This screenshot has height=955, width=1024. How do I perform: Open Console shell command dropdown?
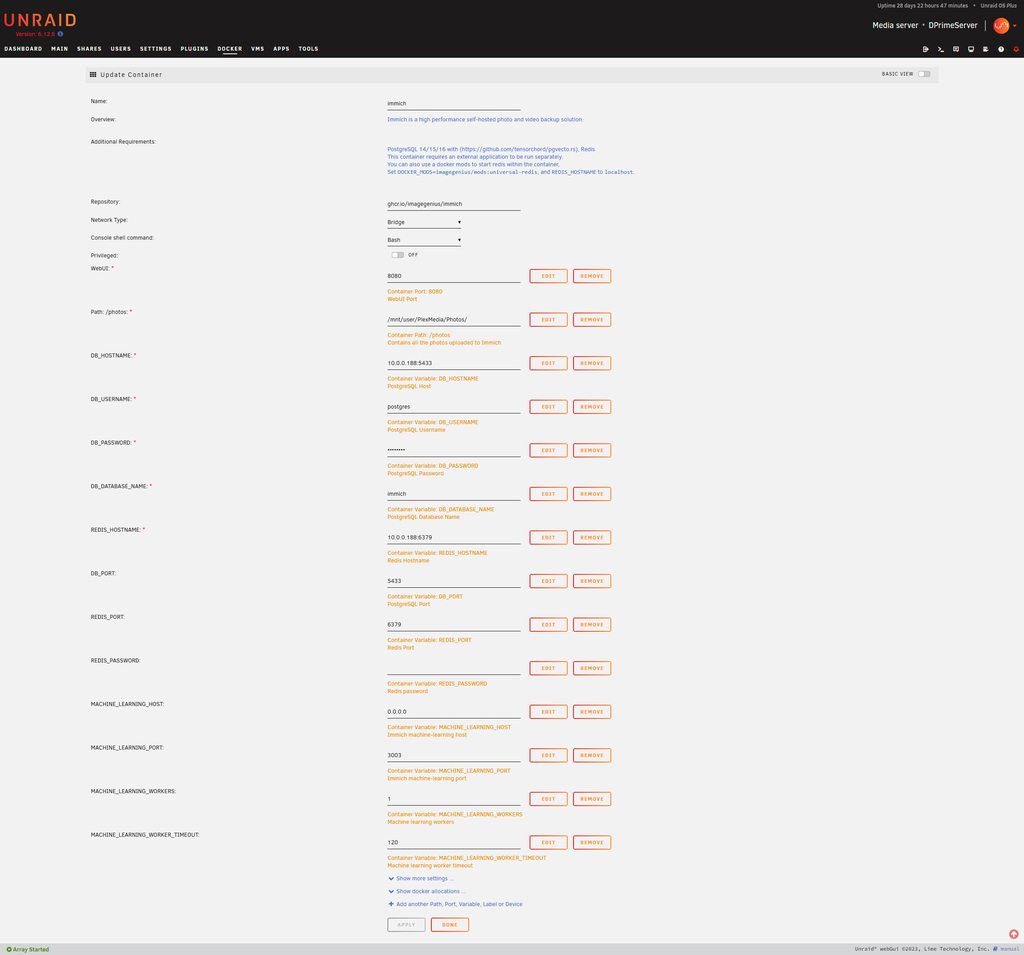tap(424, 240)
